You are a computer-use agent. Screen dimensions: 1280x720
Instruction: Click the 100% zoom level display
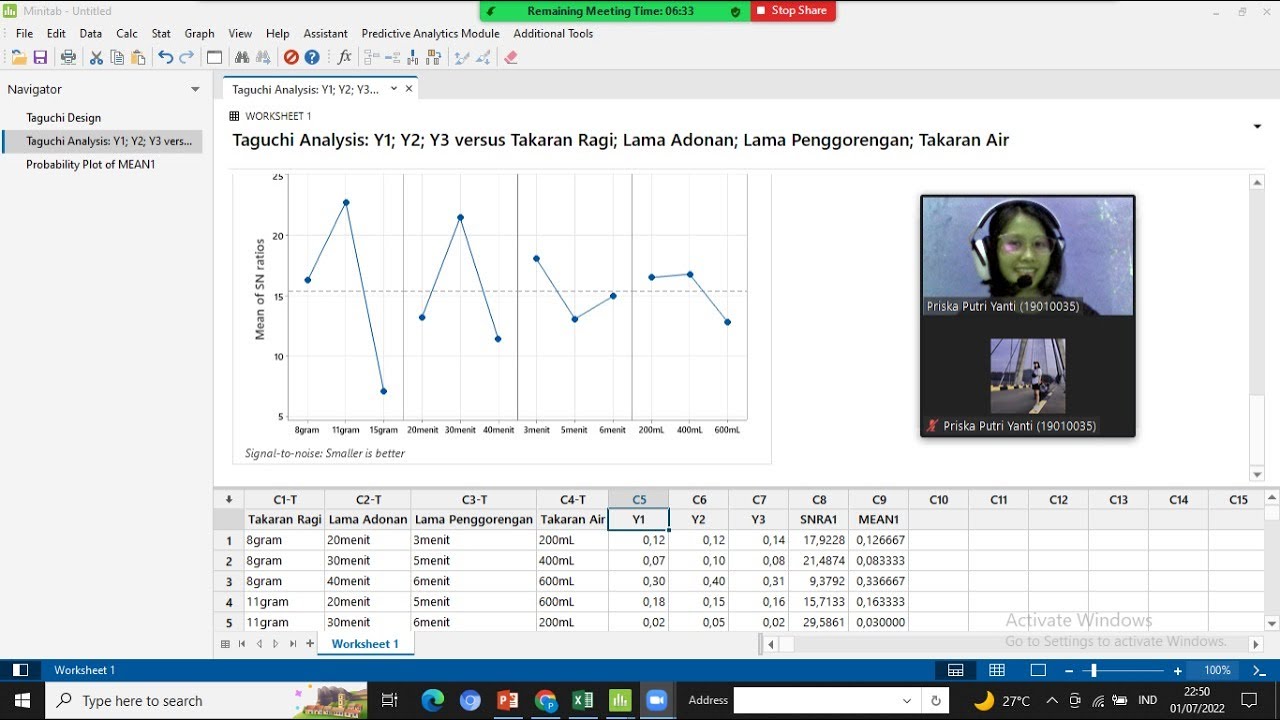coord(1217,670)
